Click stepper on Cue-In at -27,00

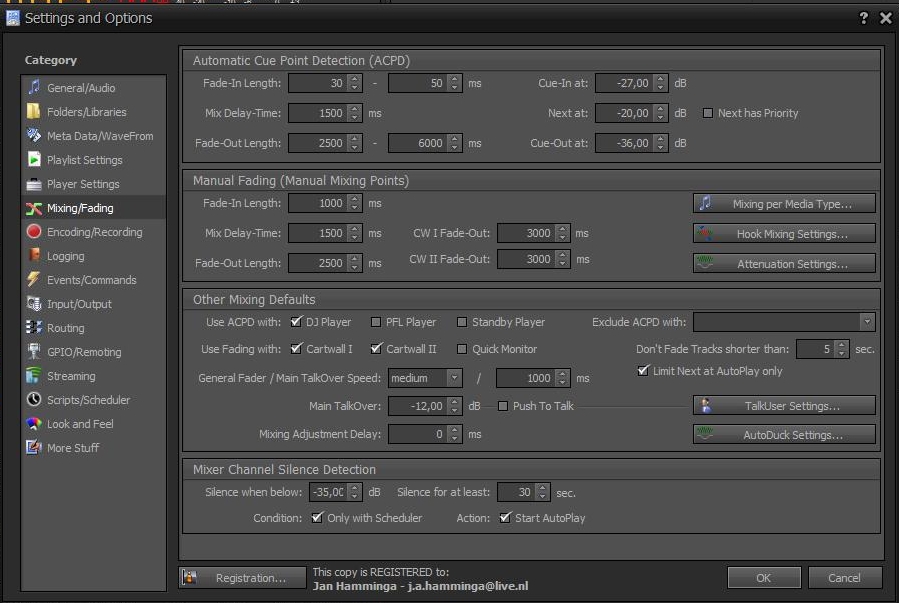point(660,83)
